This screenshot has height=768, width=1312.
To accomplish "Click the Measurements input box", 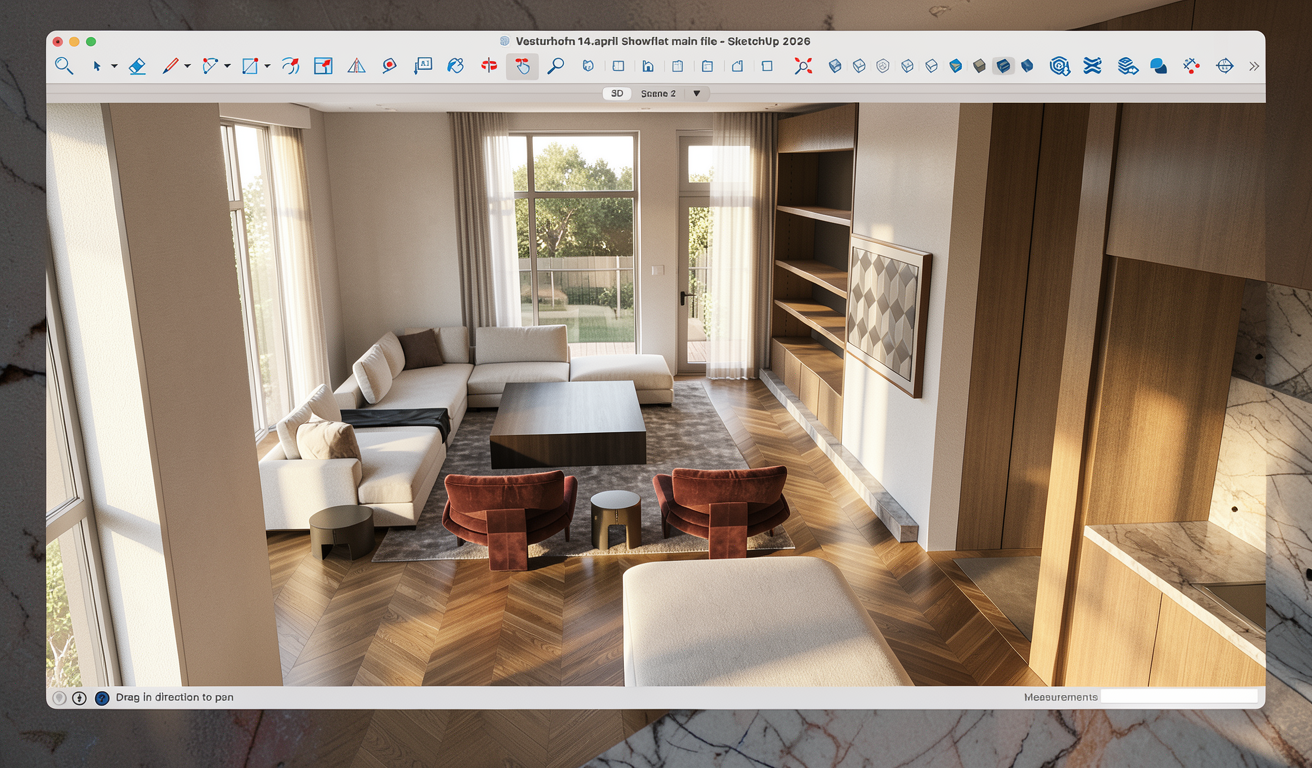I will pos(1179,697).
